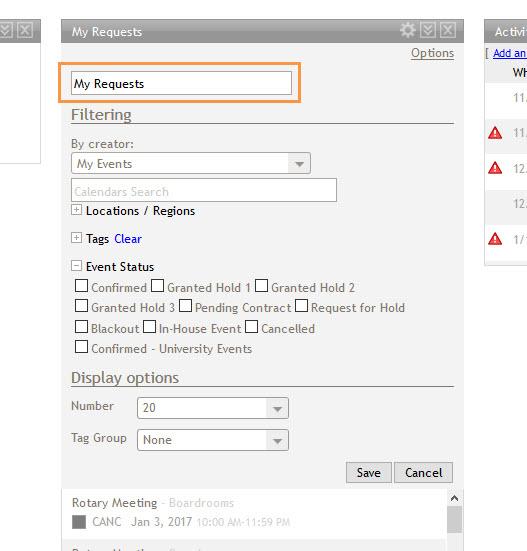This screenshot has width=527, height=551.
Task: Enable the Request for Hold checkbox
Action: (301, 306)
